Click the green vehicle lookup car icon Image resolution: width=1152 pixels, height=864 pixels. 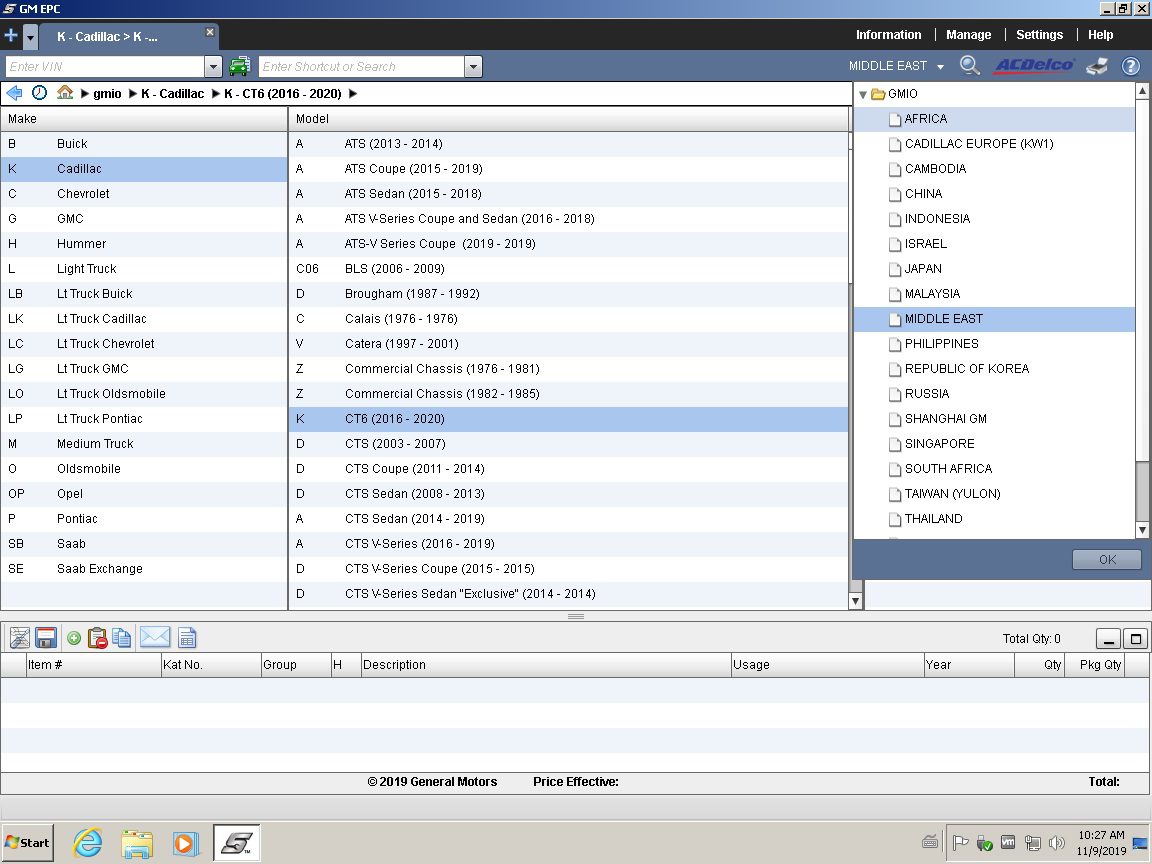239,67
